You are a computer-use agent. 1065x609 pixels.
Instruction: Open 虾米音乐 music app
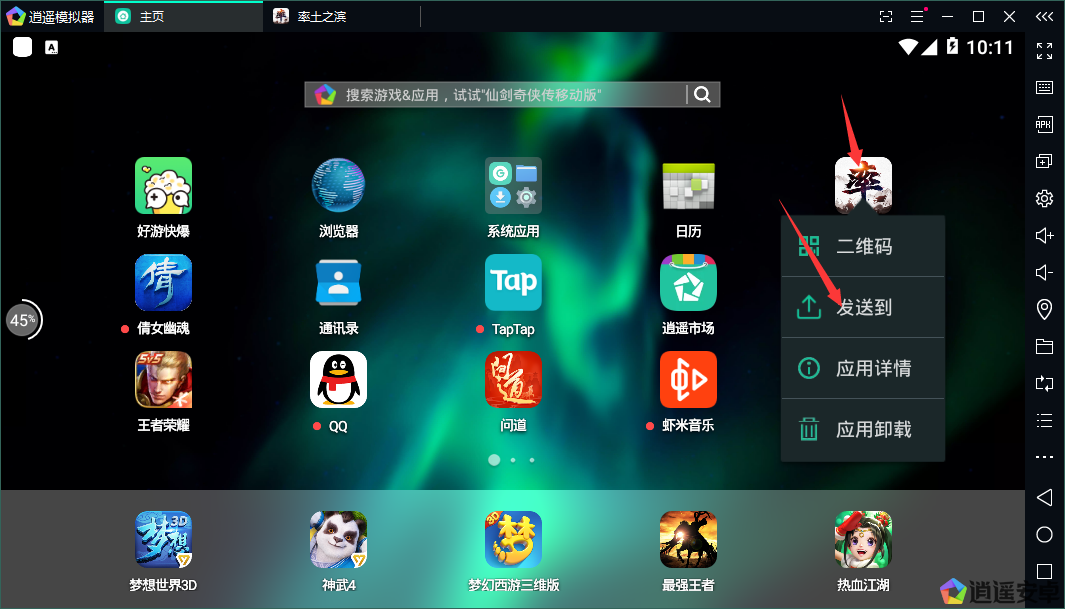(x=688, y=380)
